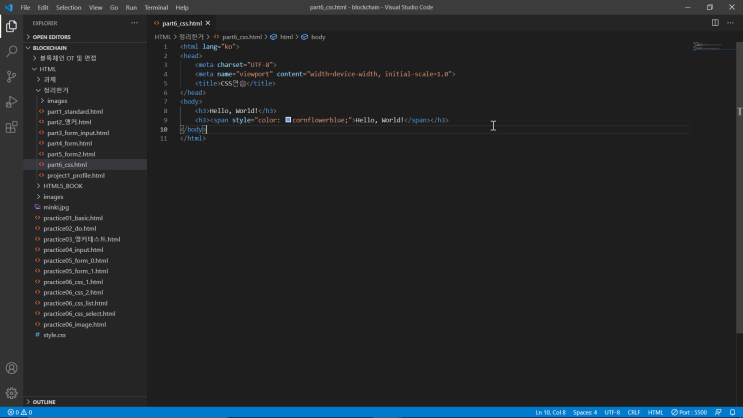Open the Edit menu
The width and height of the screenshot is (743, 418).
43,8
